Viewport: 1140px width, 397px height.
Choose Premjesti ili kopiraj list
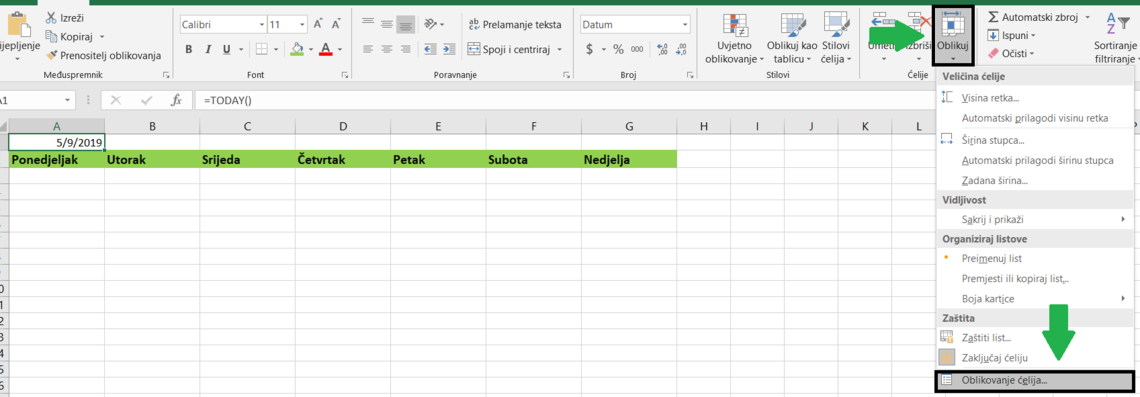point(1035,278)
